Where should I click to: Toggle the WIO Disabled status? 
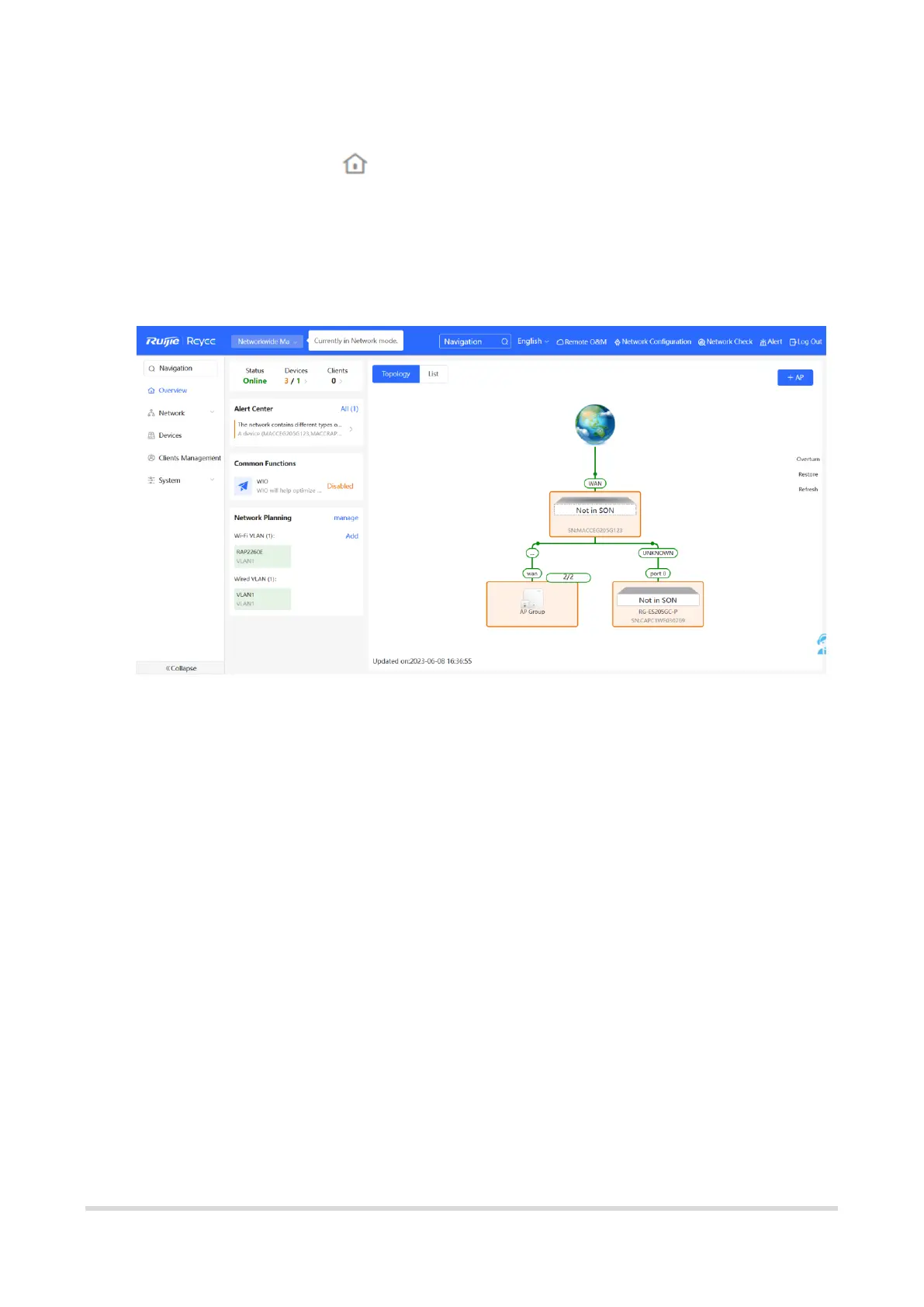[x=340, y=487]
